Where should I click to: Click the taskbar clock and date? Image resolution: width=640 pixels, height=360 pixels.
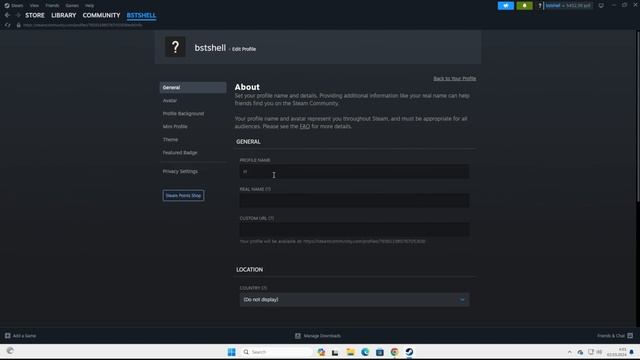click(x=616, y=352)
